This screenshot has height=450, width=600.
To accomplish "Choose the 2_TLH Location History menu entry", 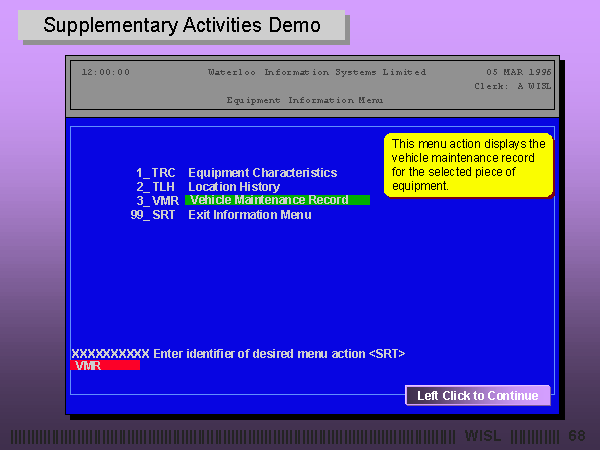I will point(208,187).
